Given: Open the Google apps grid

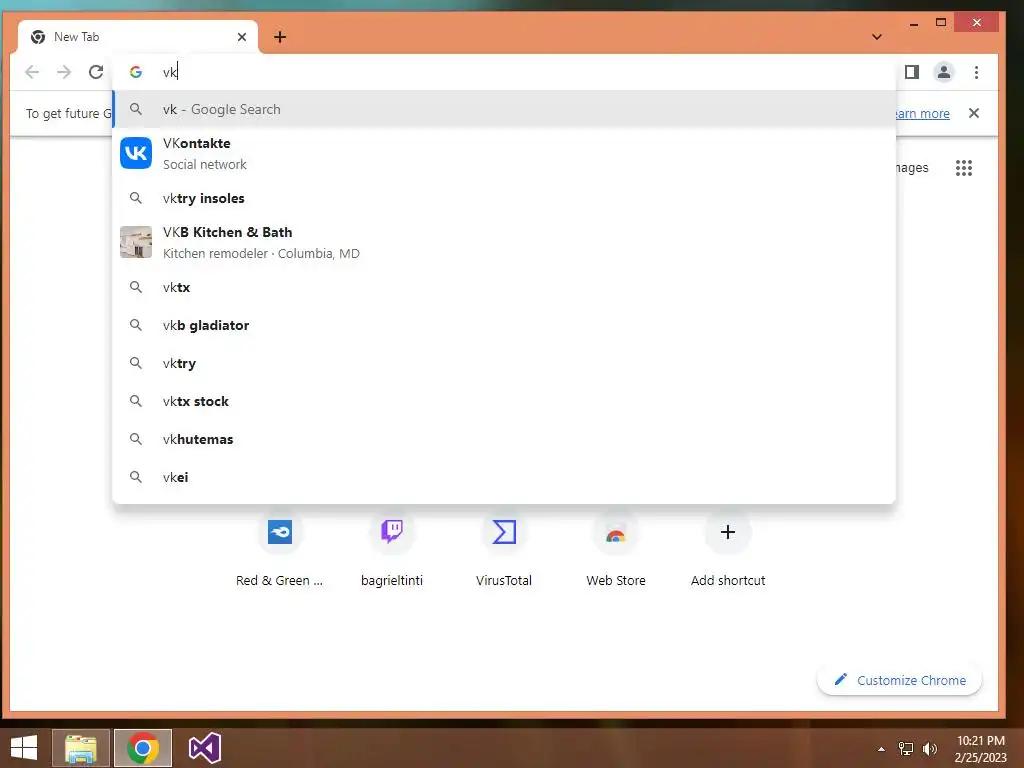Looking at the screenshot, I should tap(964, 168).
